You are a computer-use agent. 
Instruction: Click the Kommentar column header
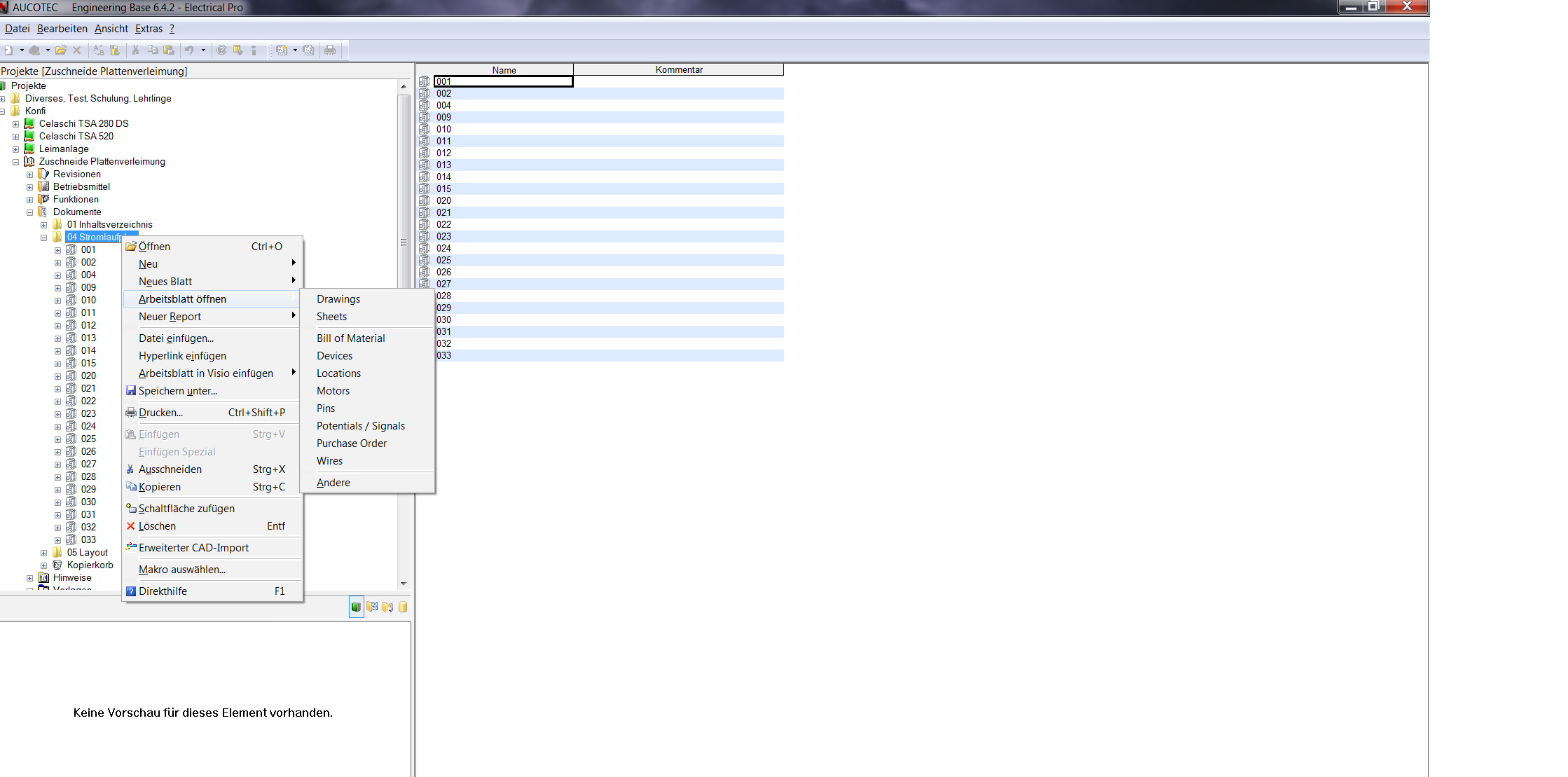679,70
